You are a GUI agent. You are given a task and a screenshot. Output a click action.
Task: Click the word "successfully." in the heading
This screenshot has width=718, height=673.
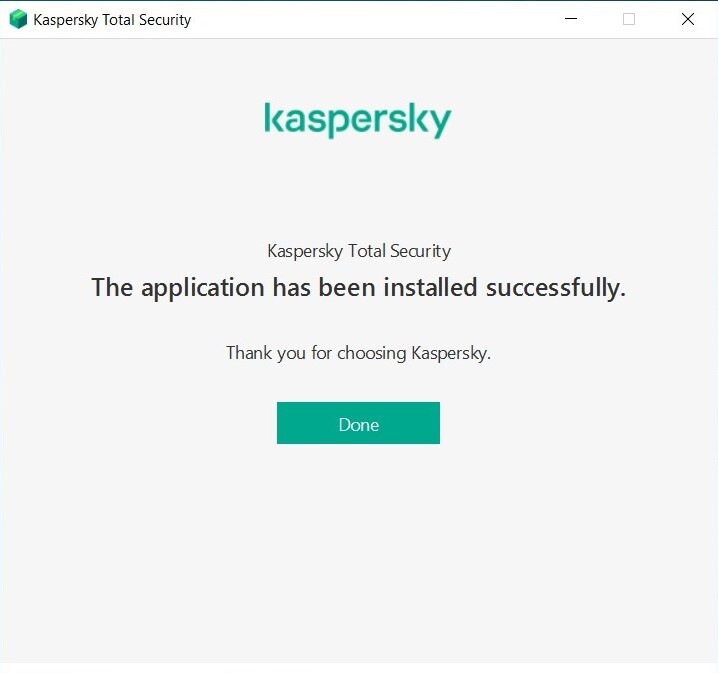(x=556, y=288)
